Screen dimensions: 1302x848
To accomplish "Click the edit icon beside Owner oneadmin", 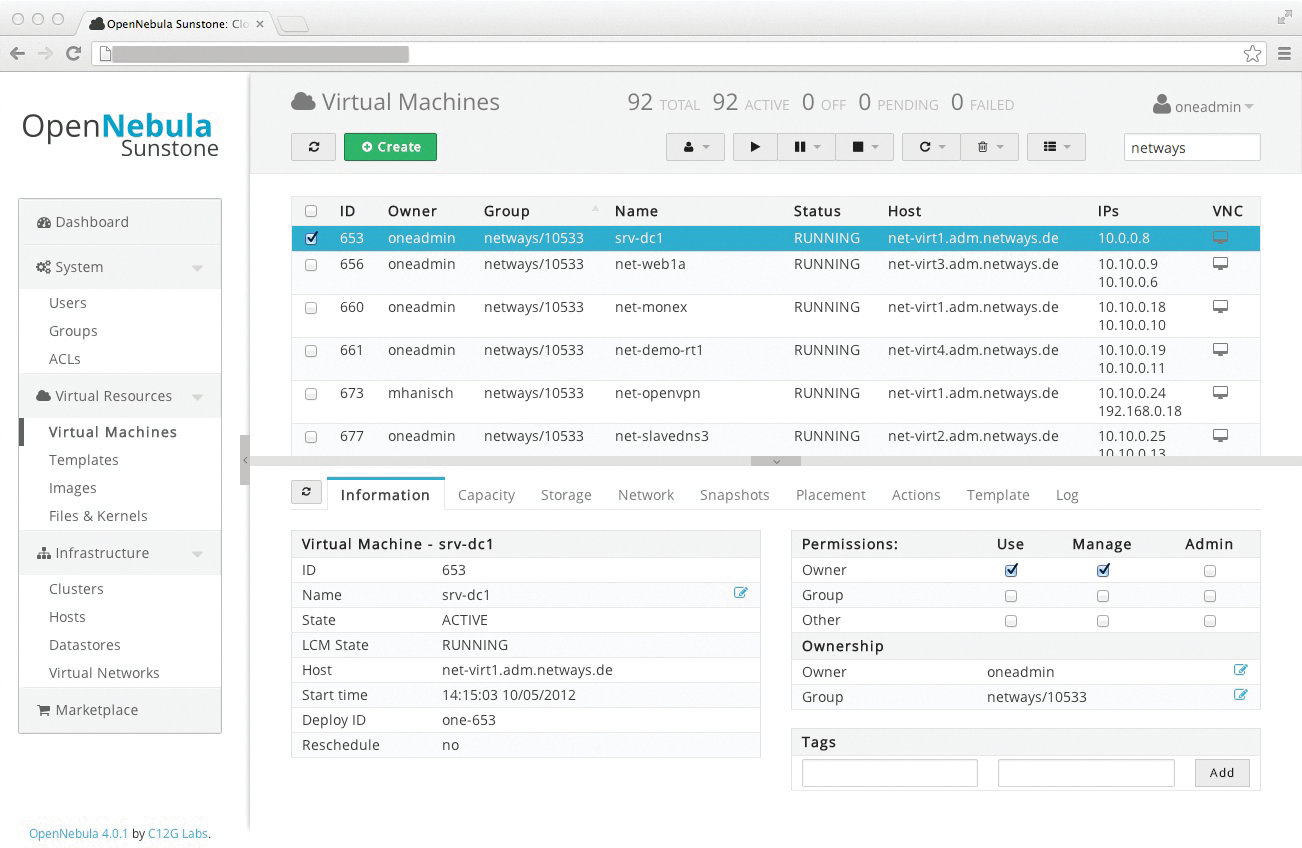I will coord(1241,670).
